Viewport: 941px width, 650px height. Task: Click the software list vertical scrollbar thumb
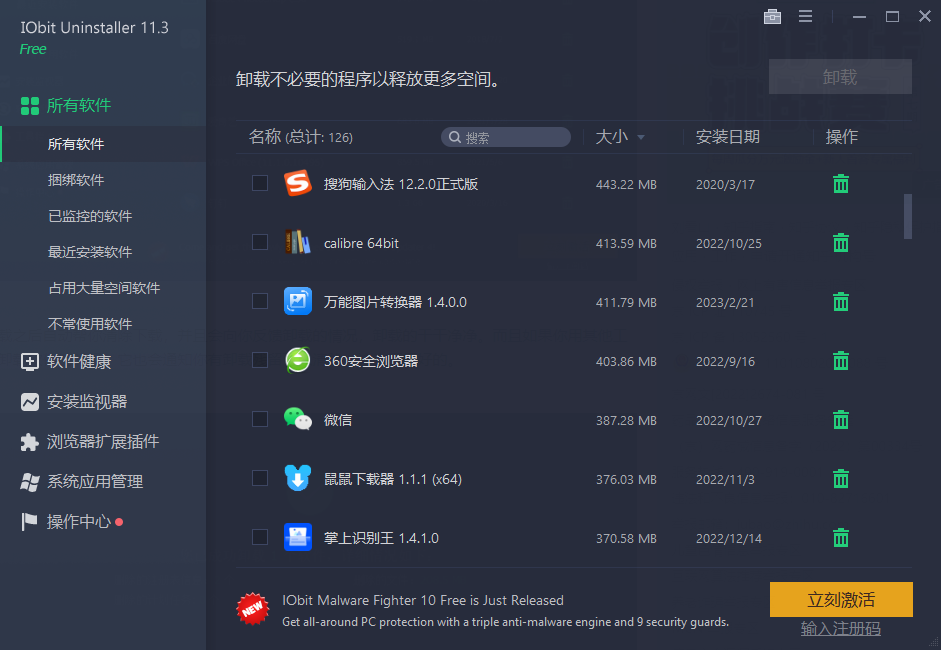point(907,216)
